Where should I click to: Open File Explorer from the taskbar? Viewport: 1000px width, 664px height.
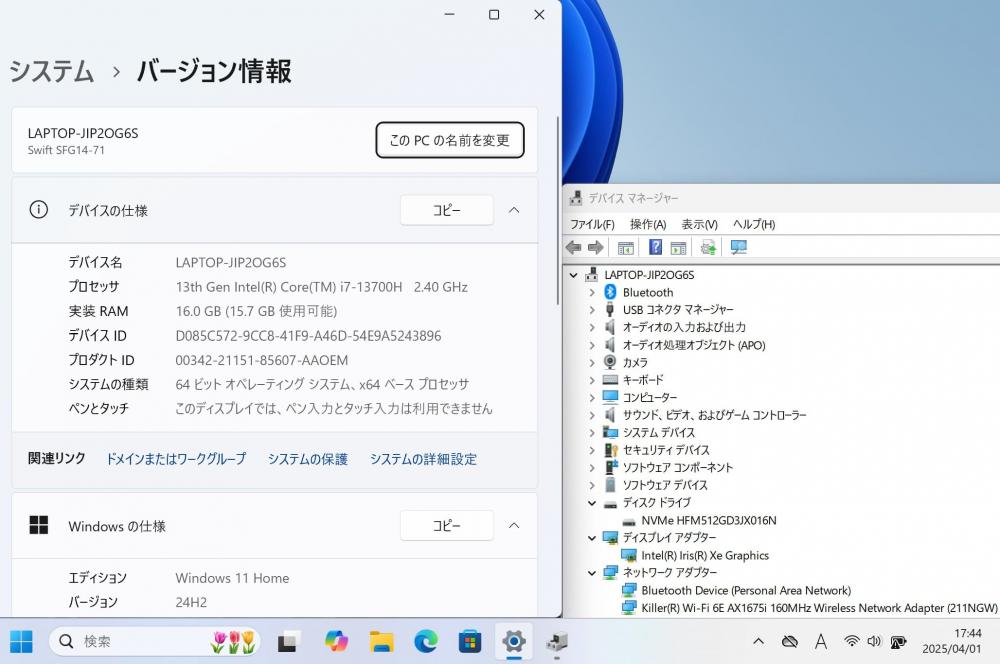(x=381, y=641)
